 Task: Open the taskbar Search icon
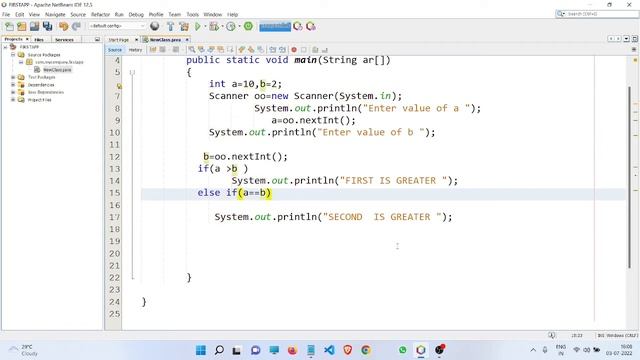[x=219, y=350]
